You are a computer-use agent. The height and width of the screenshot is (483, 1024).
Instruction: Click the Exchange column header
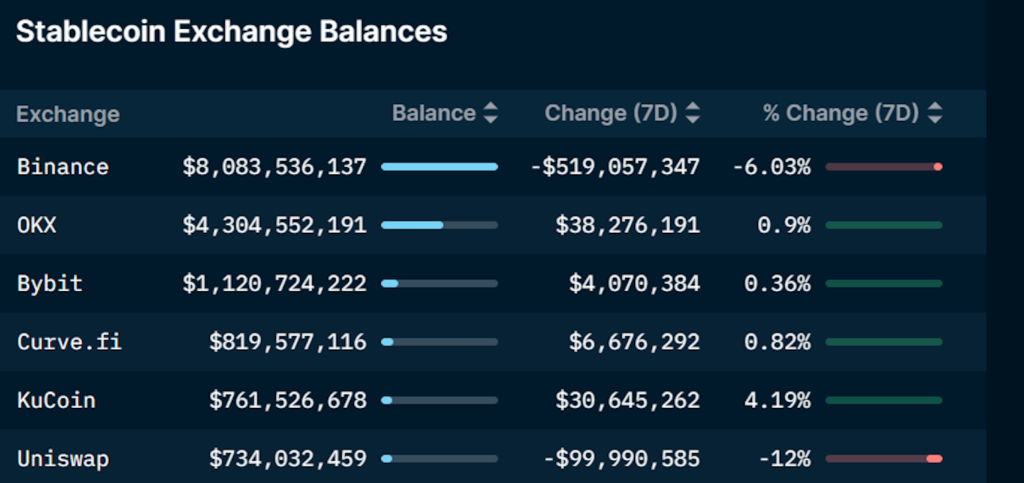(x=68, y=114)
